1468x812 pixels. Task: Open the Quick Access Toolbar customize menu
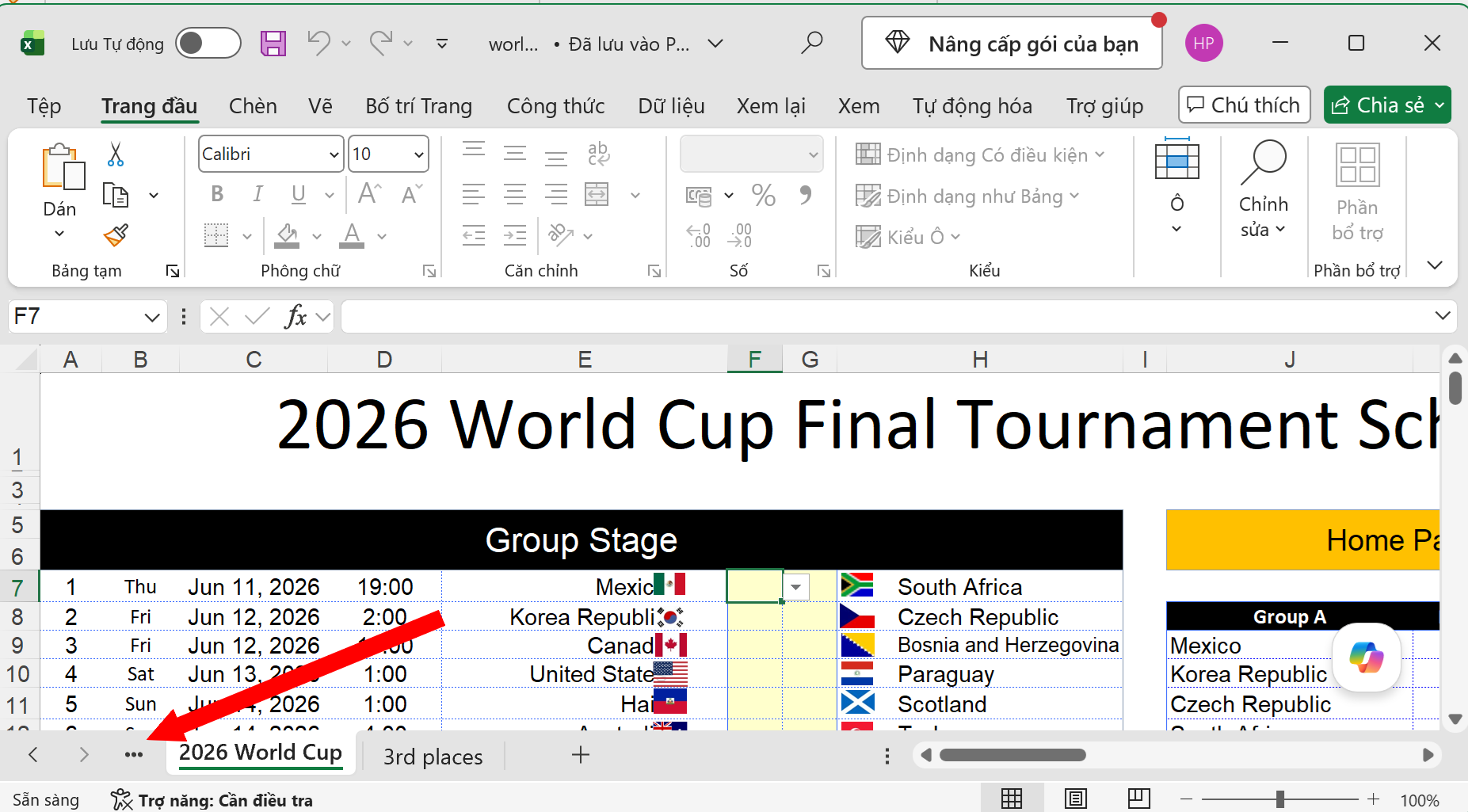point(442,44)
